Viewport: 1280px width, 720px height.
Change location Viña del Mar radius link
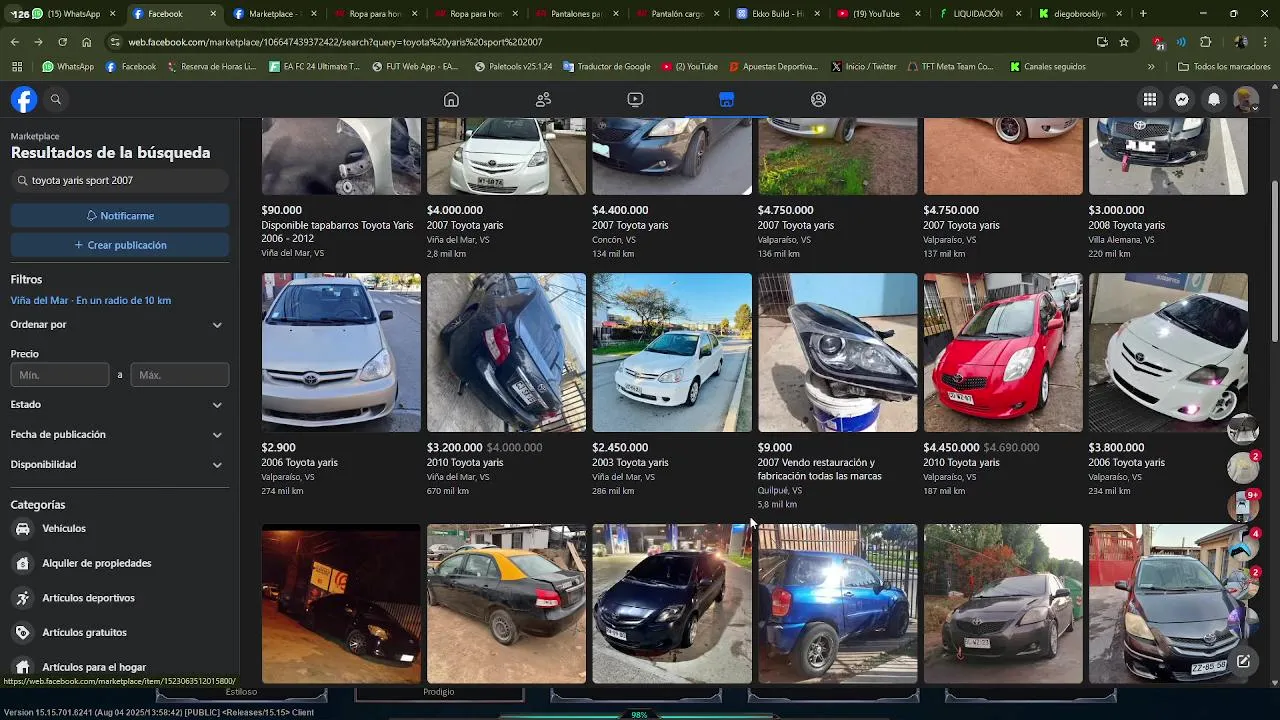[91, 300]
